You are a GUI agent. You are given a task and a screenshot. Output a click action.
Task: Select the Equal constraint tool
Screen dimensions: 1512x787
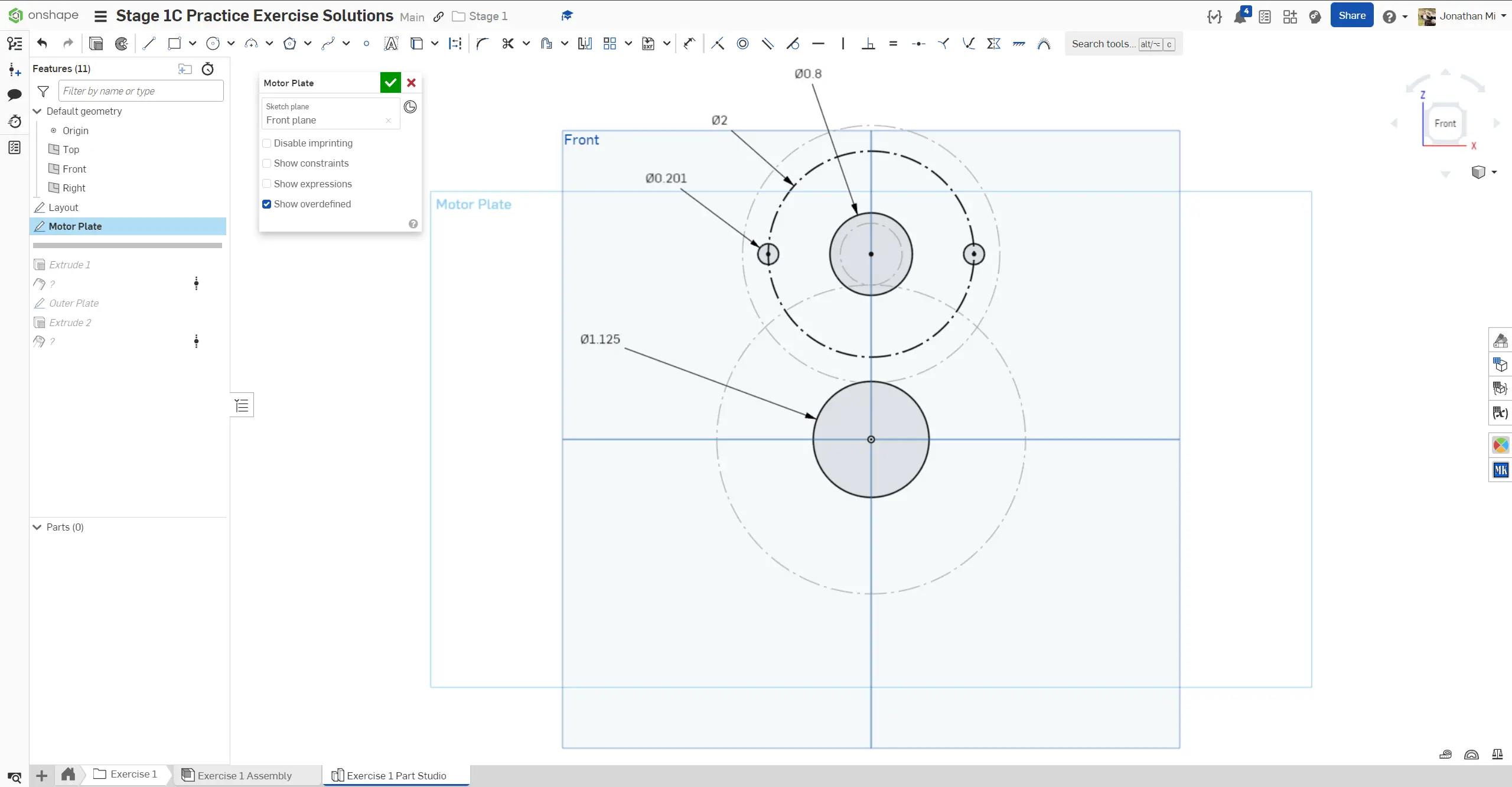coord(893,43)
